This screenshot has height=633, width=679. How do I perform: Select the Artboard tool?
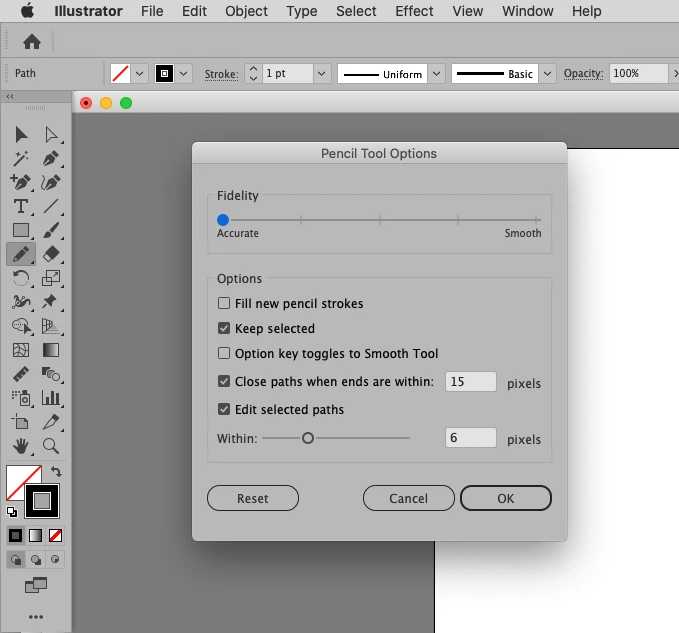tap(20, 422)
